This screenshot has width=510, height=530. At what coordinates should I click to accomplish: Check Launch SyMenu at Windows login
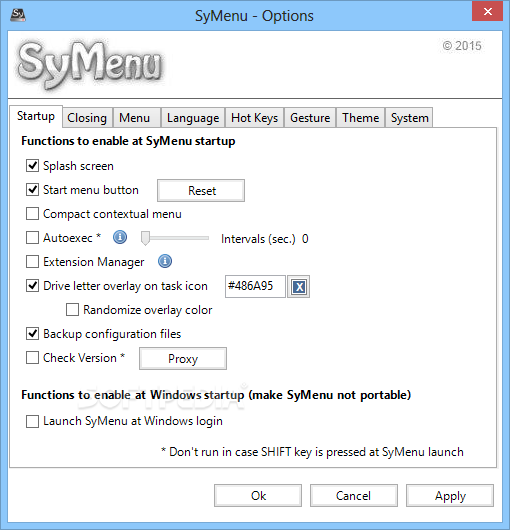click(32, 421)
